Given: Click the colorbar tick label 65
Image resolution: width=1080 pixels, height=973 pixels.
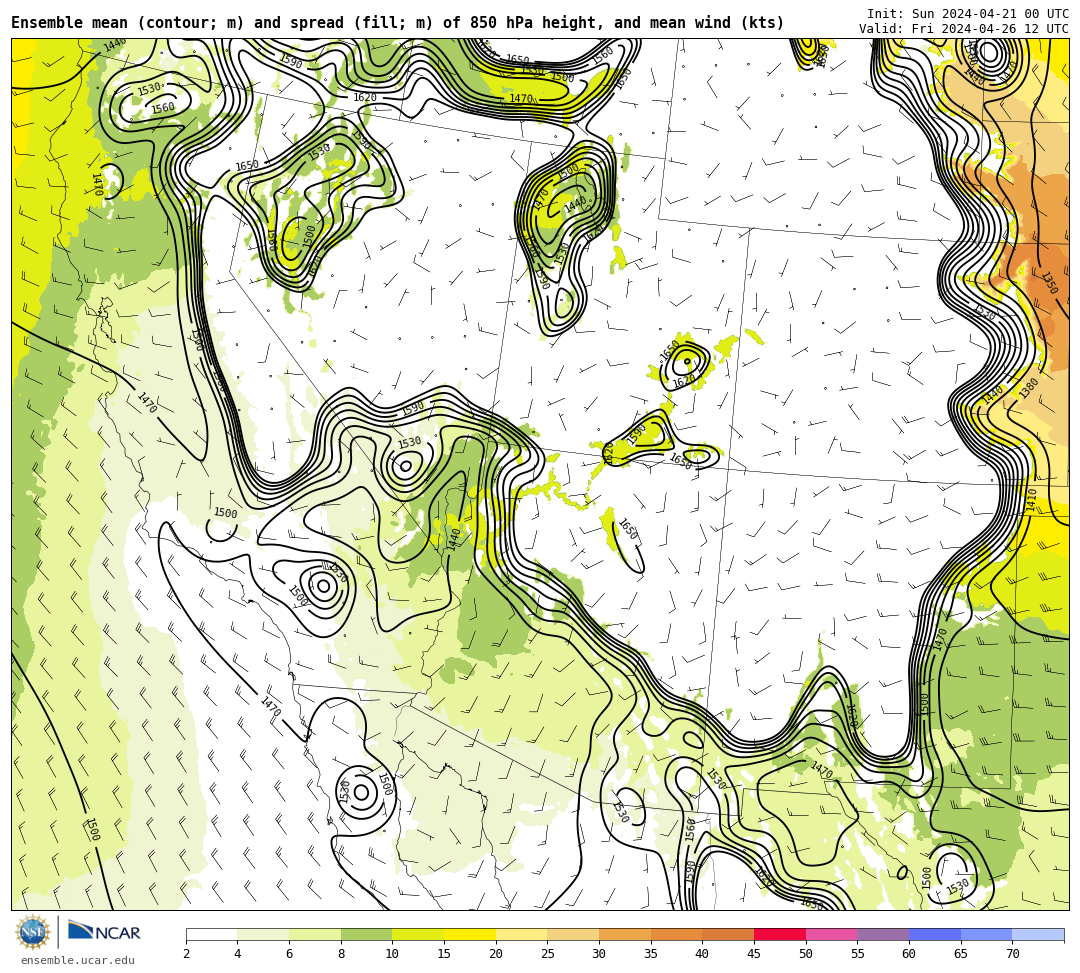Looking at the screenshot, I should pyautogui.click(x=961, y=954).
